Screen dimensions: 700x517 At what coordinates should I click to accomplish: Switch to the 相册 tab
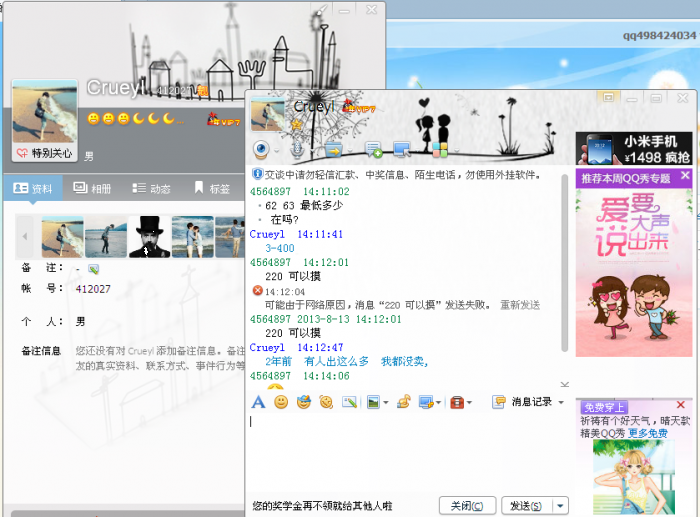coord(92,188)
